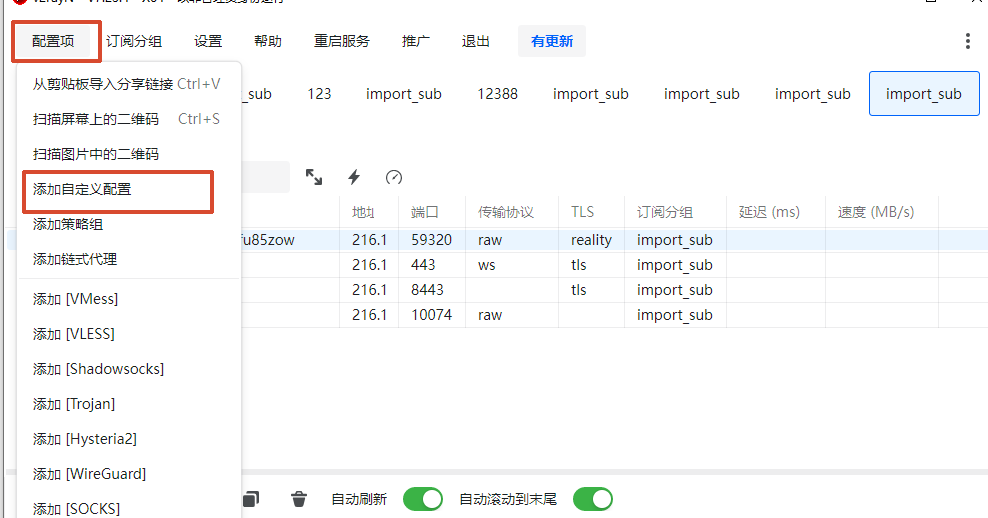The width and height of the screenshot is (988, 518).
Task: Switch to the 123 subscription tab
Action: 319,94
